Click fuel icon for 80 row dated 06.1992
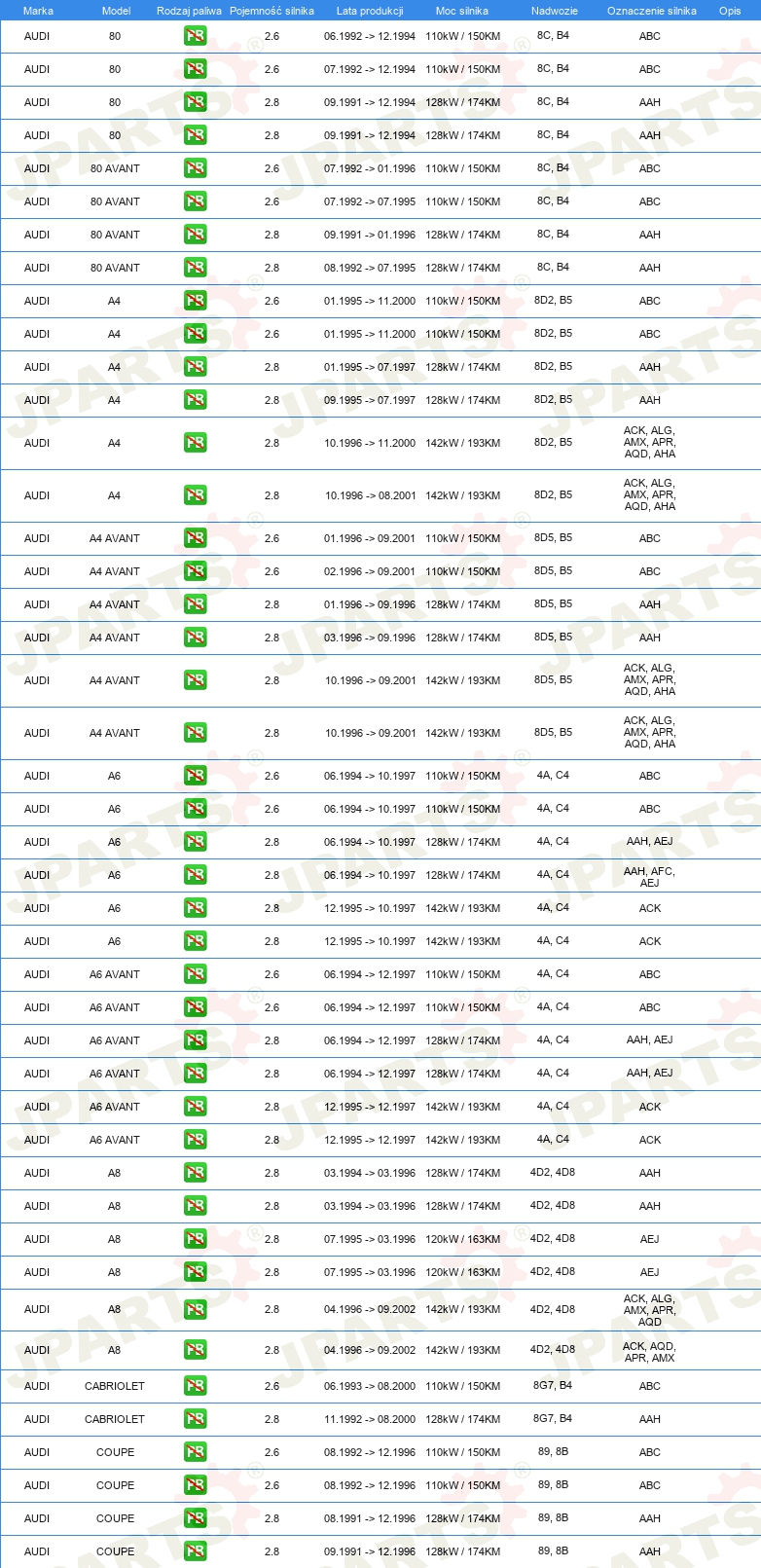The image size is (761, 1568). (x=196, y=36)
